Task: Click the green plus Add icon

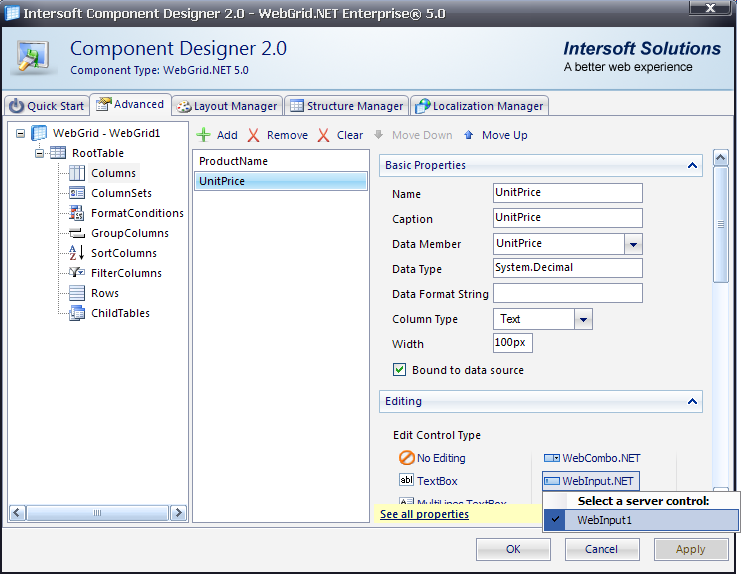Action: point(204,135)
